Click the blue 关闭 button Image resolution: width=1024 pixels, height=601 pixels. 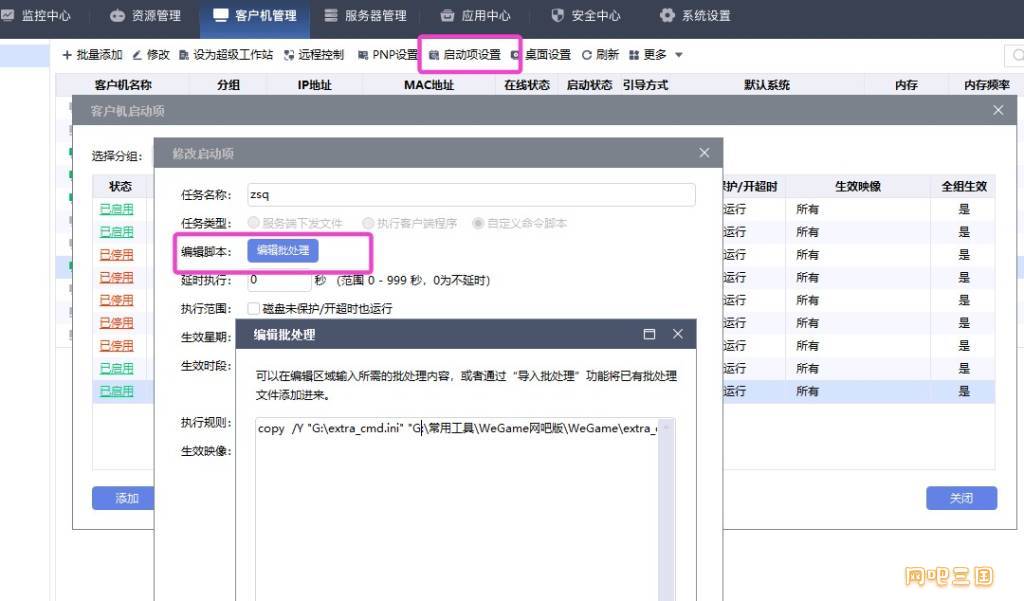961,498
